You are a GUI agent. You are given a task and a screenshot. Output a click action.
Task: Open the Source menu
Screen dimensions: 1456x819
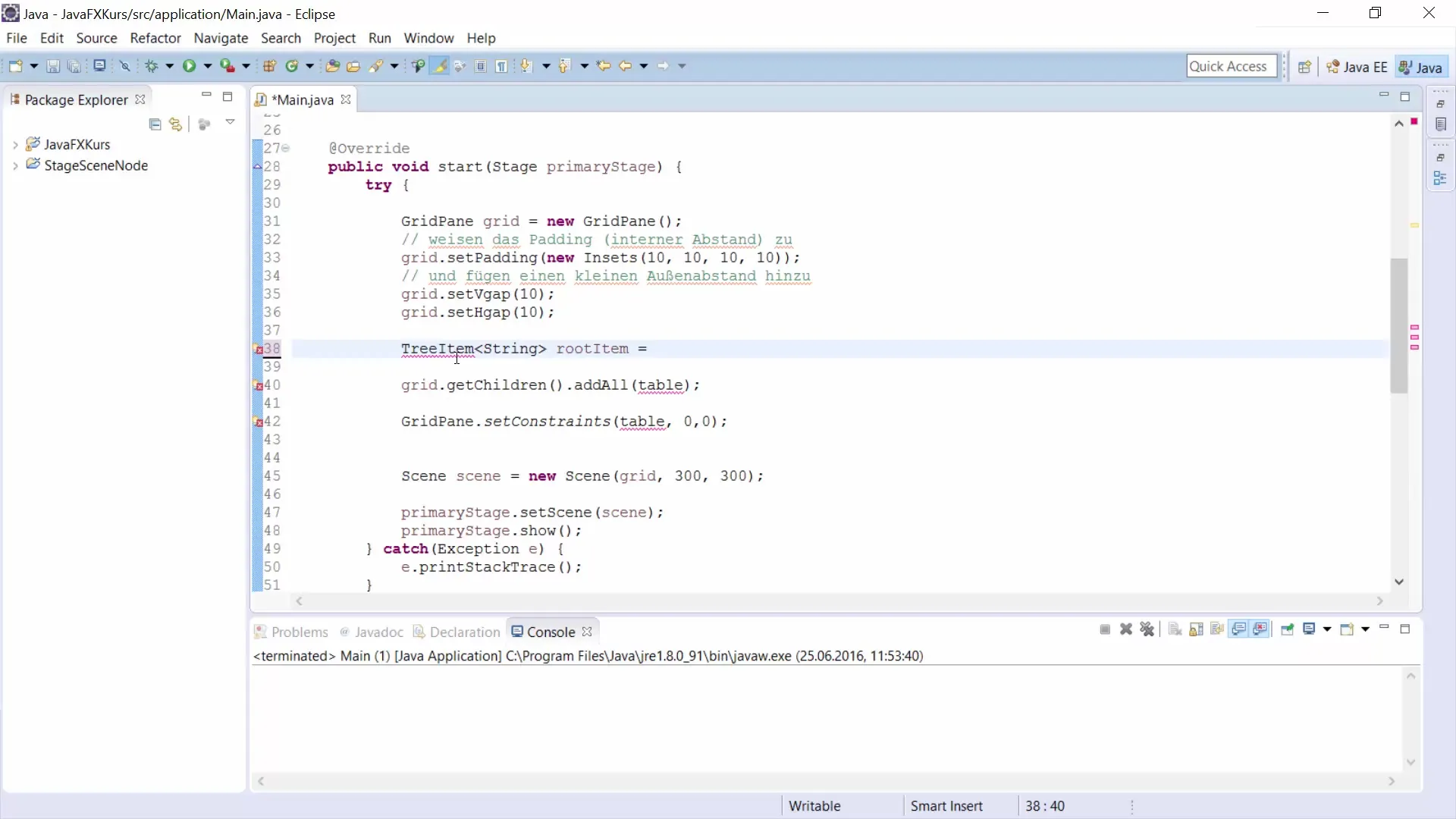coord(96,38)
